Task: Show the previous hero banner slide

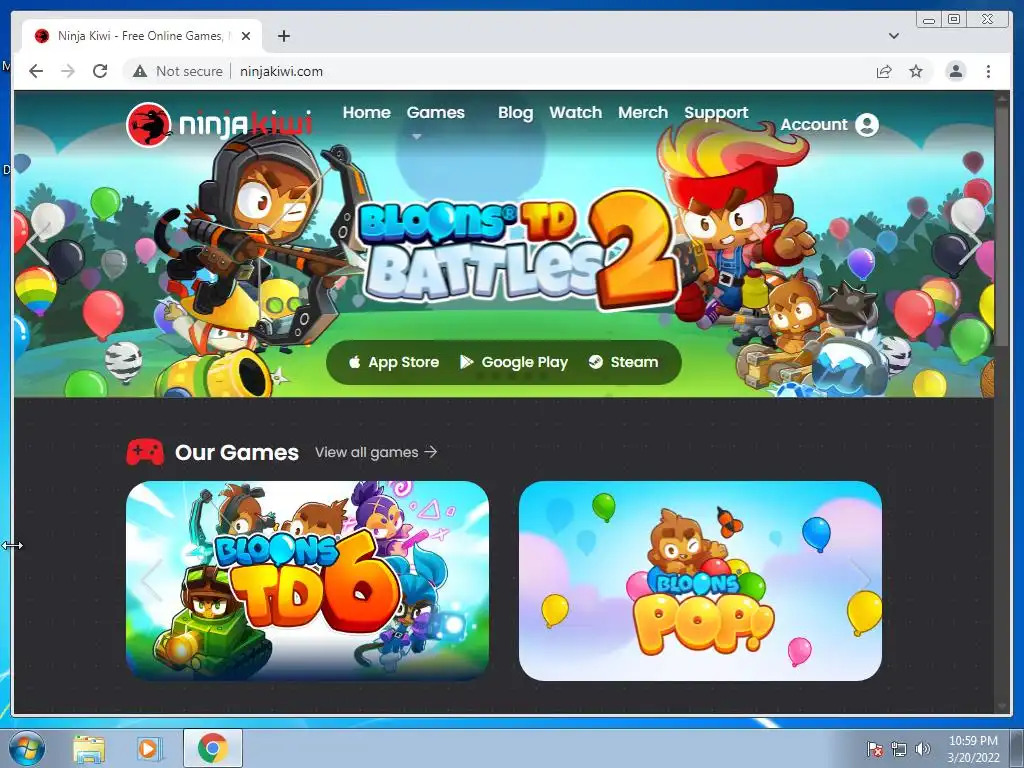Action: tap(39, 244)
